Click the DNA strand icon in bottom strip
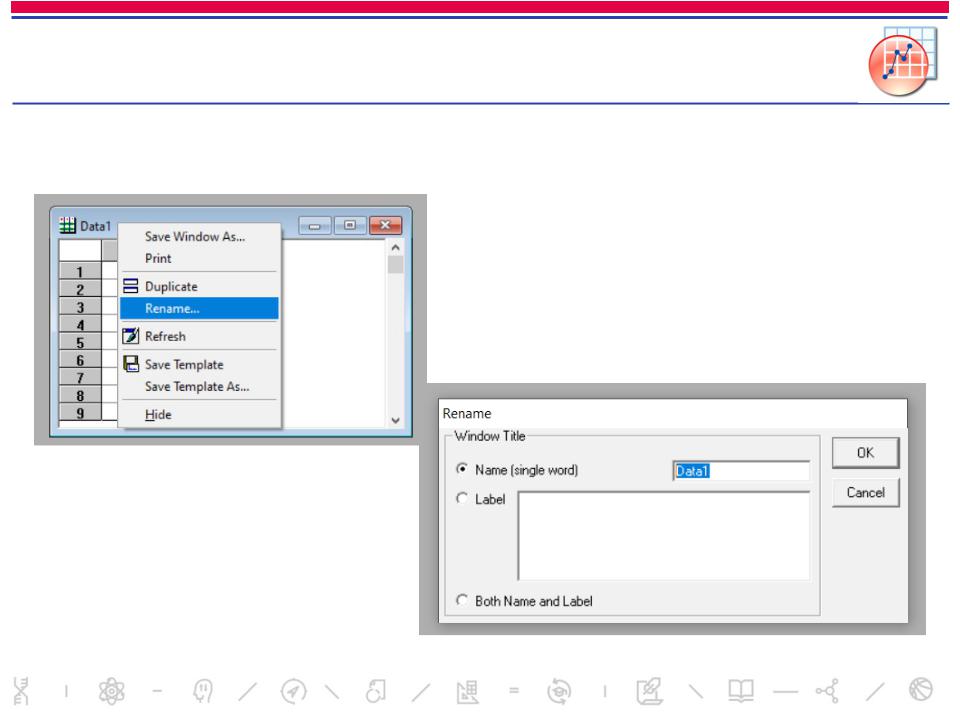960x713 pixels. point(21,691)
